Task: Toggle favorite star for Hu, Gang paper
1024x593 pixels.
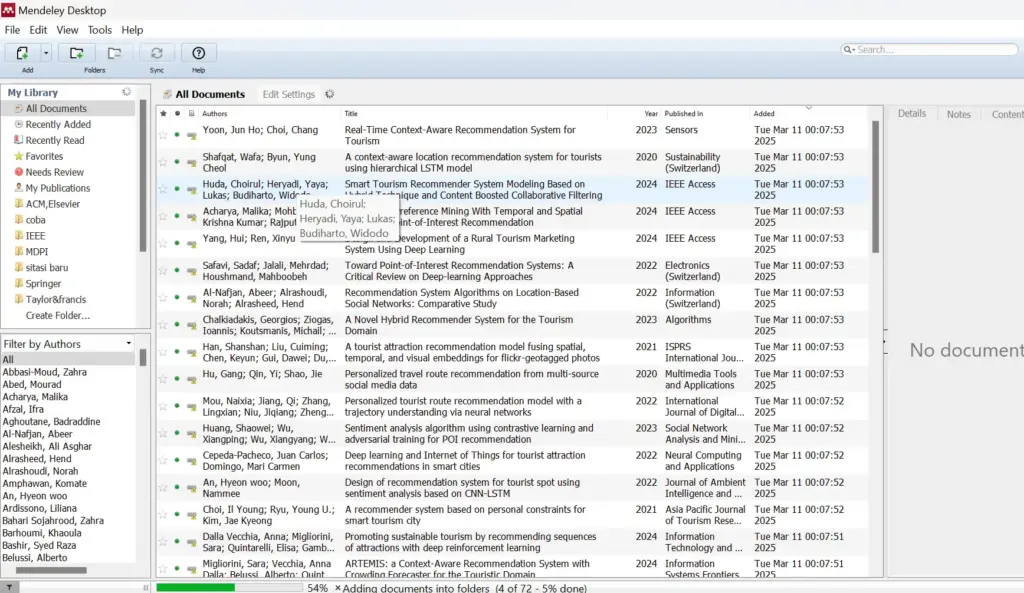Action: [163, 379]
